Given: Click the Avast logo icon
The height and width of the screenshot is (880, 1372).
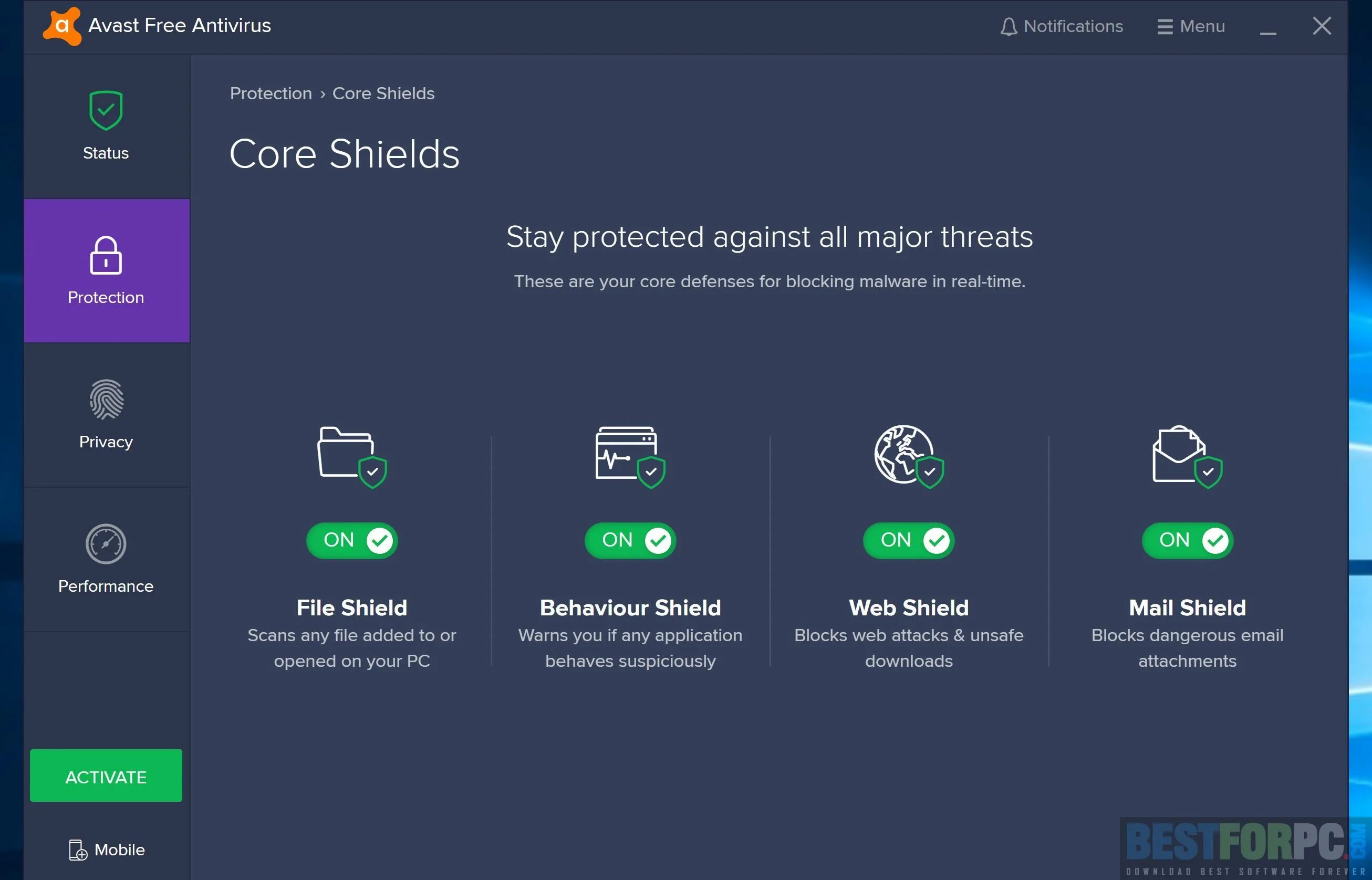Looking at the screenshot, I should click(x=63, y=26).
